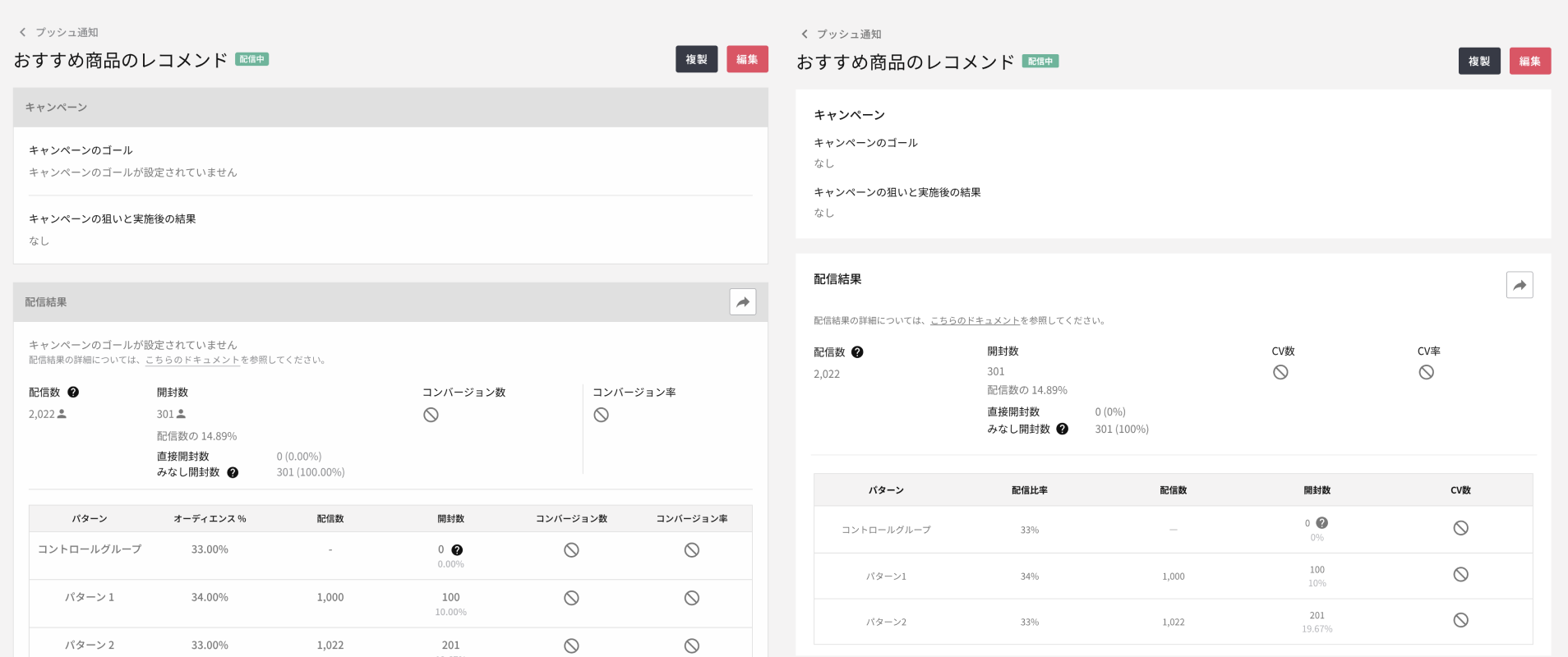The width and height of the screenshot is (1568, 657).
Task: Click 19.67% in the right table's パターン2 row
Action: (1317, 629)
